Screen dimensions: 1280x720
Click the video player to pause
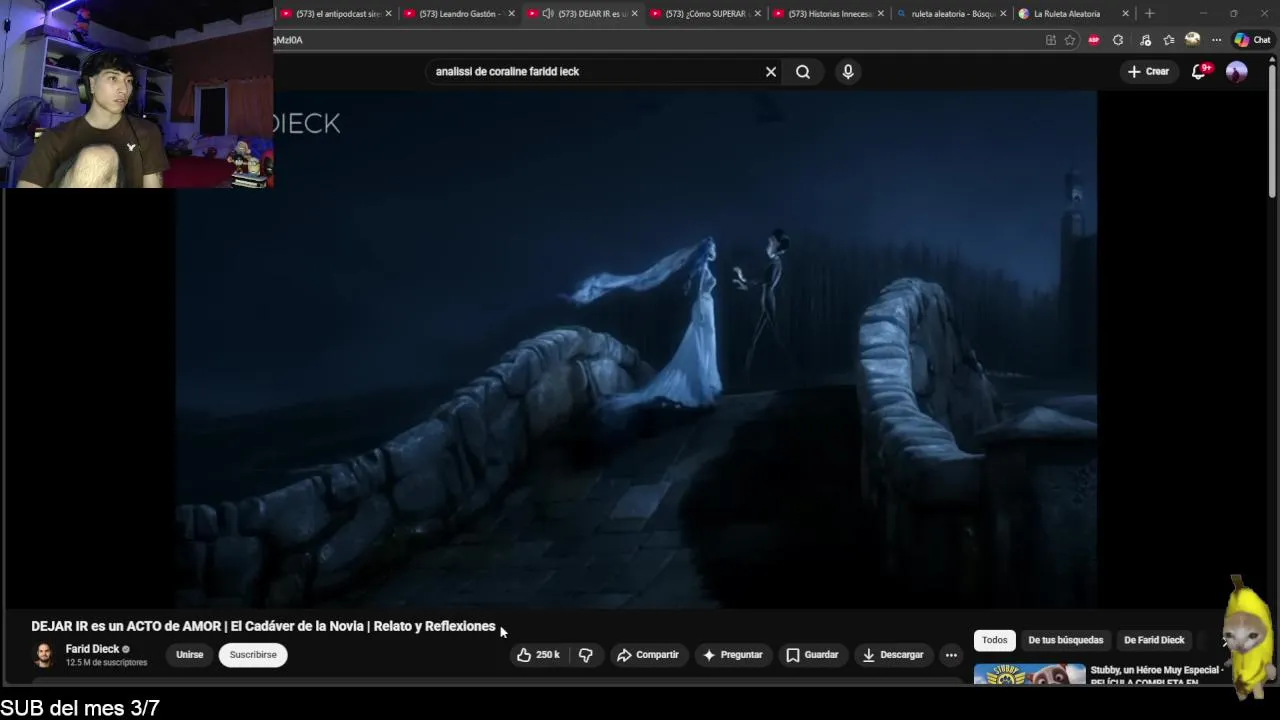(636, 348)
